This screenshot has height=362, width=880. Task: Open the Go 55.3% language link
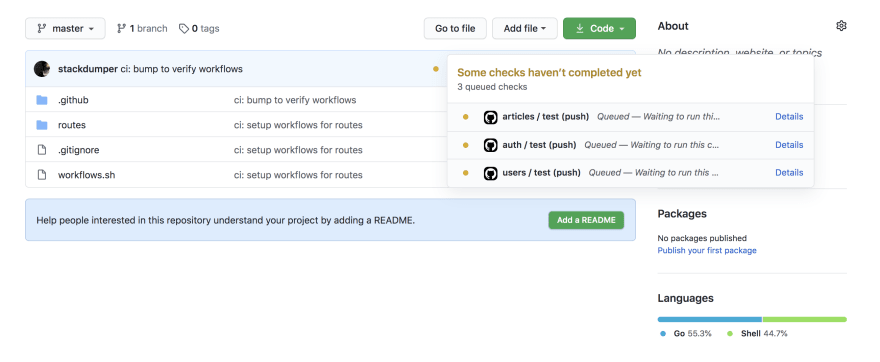click(x=686, y=333)
